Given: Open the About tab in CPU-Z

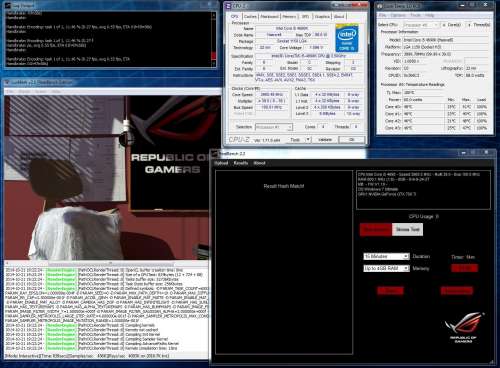Looking at the screenshot, I should (339, 16).
